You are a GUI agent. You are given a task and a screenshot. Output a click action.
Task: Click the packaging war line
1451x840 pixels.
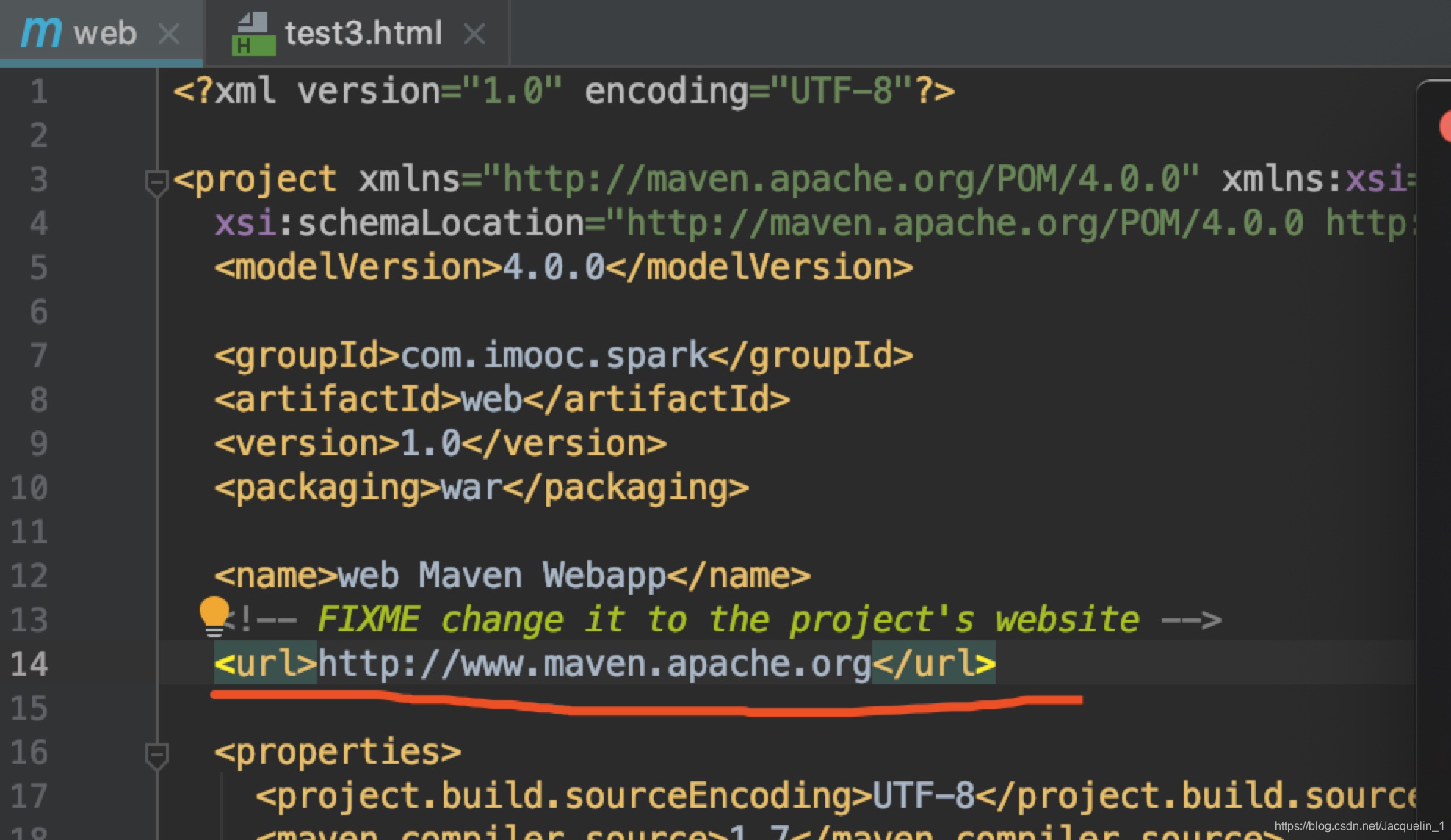[x=482, y=488]
